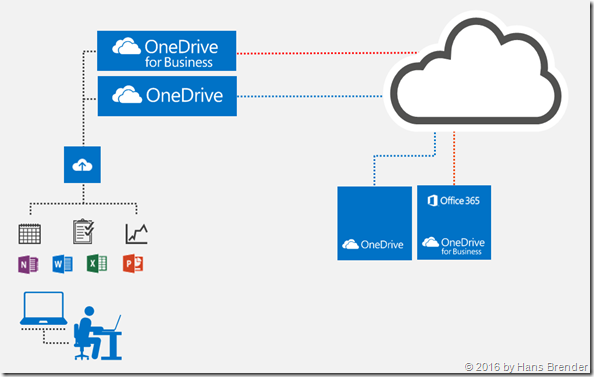Click the cloud logo in the OneDrive banner

127,94
